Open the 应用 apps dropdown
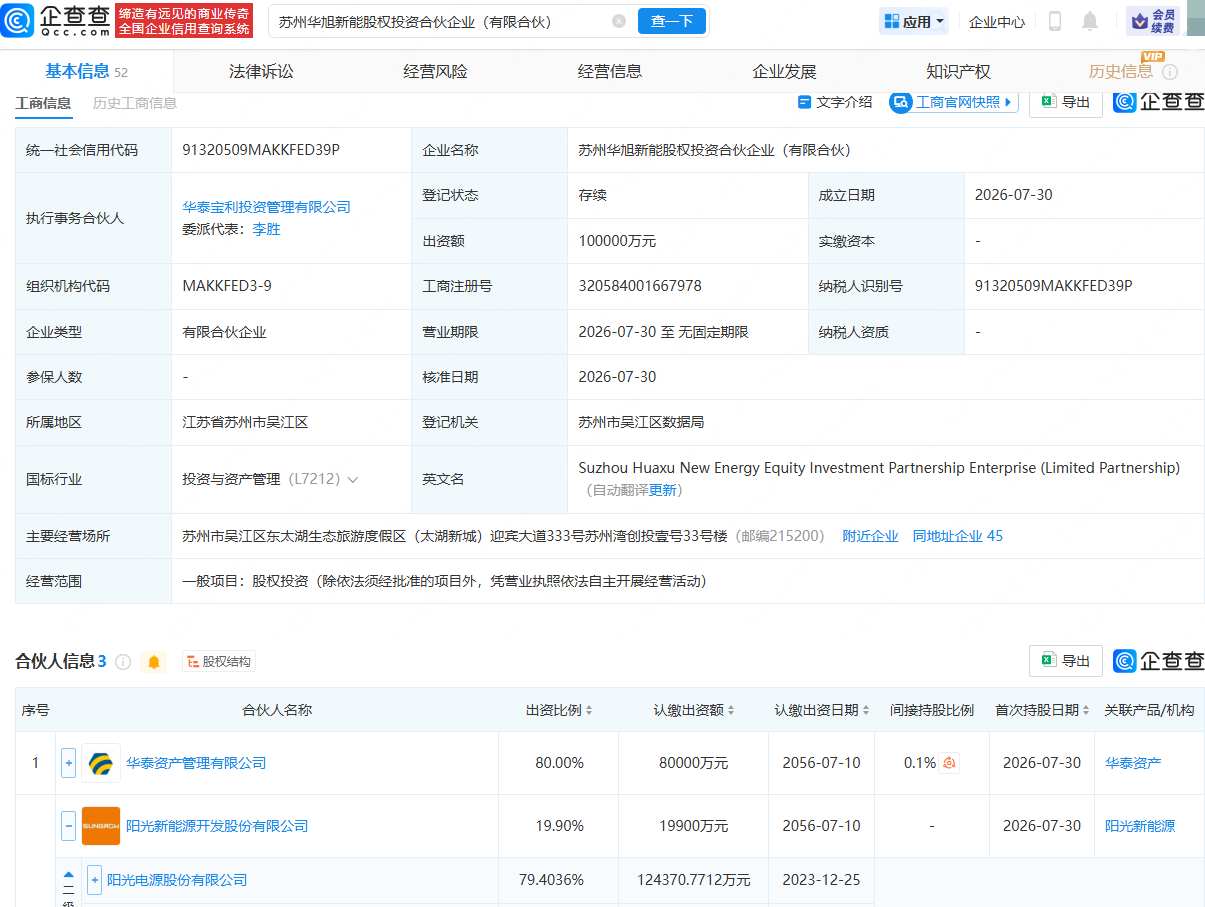The image size is (1205, 907). coord(915,21)
